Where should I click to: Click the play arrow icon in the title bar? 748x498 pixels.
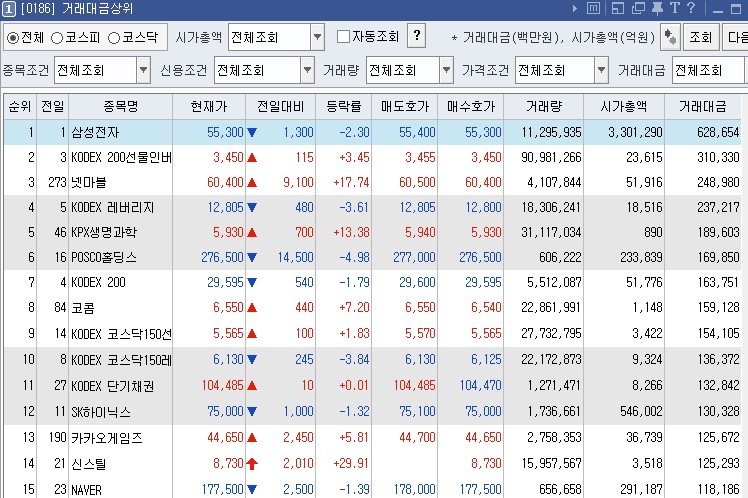coord(575,9)
